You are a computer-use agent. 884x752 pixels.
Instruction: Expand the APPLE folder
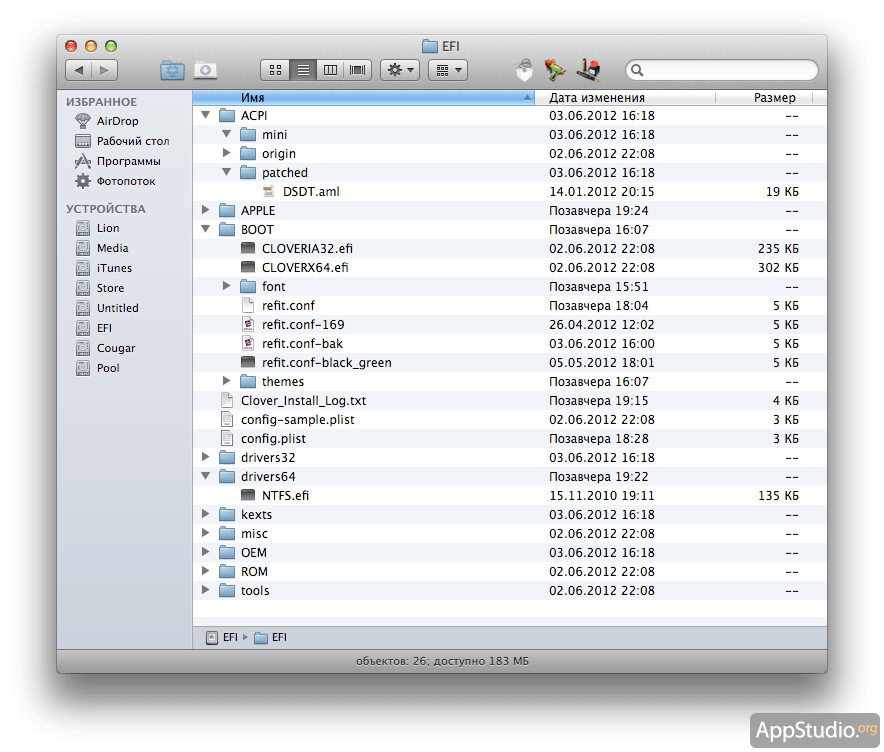[x=206, y=210]
